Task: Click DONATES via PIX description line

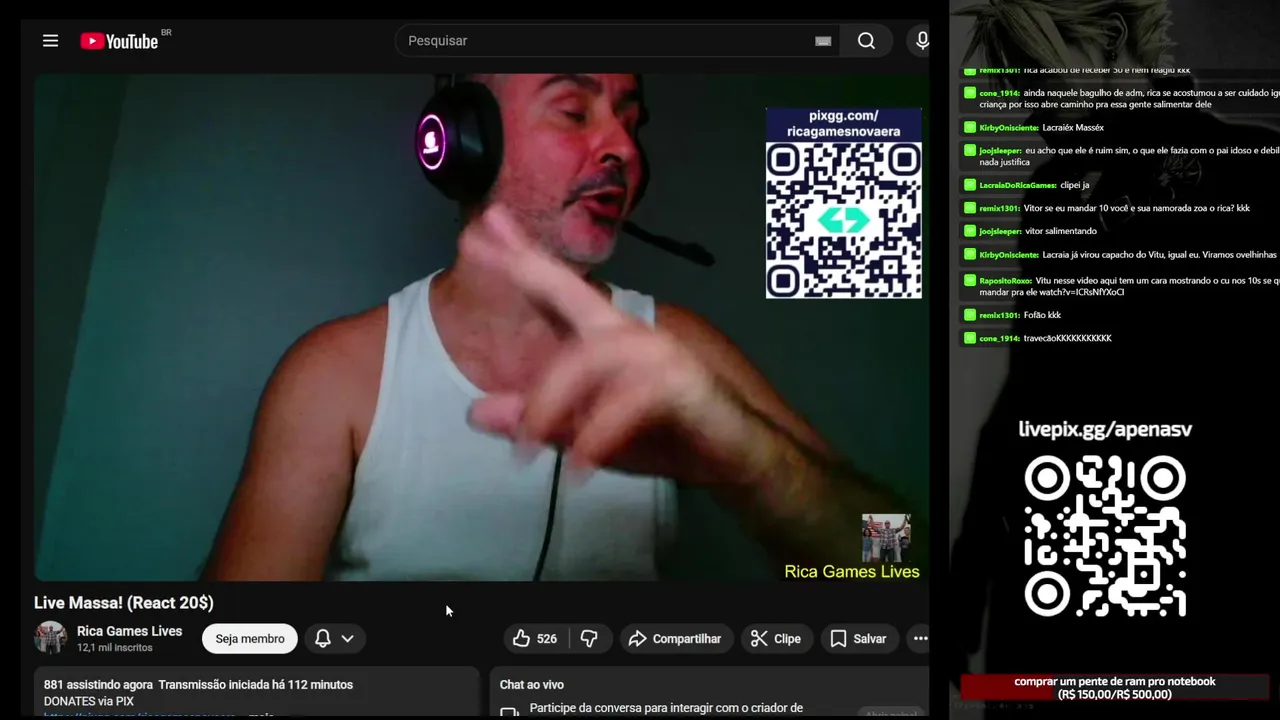Action: coord(89,702)
